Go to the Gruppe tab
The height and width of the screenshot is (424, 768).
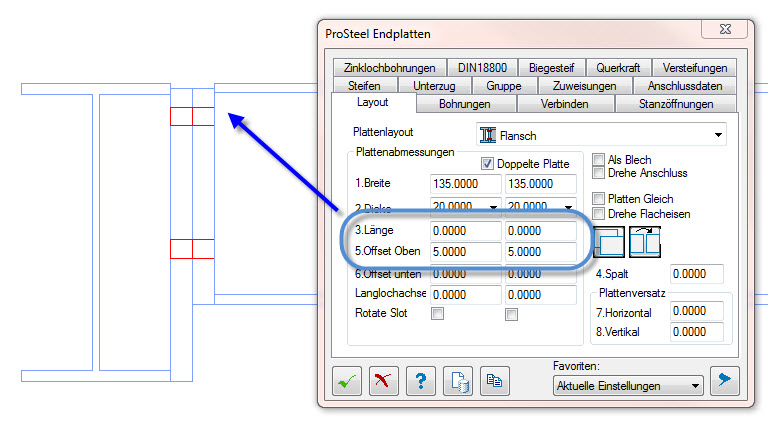click(504, 86)
